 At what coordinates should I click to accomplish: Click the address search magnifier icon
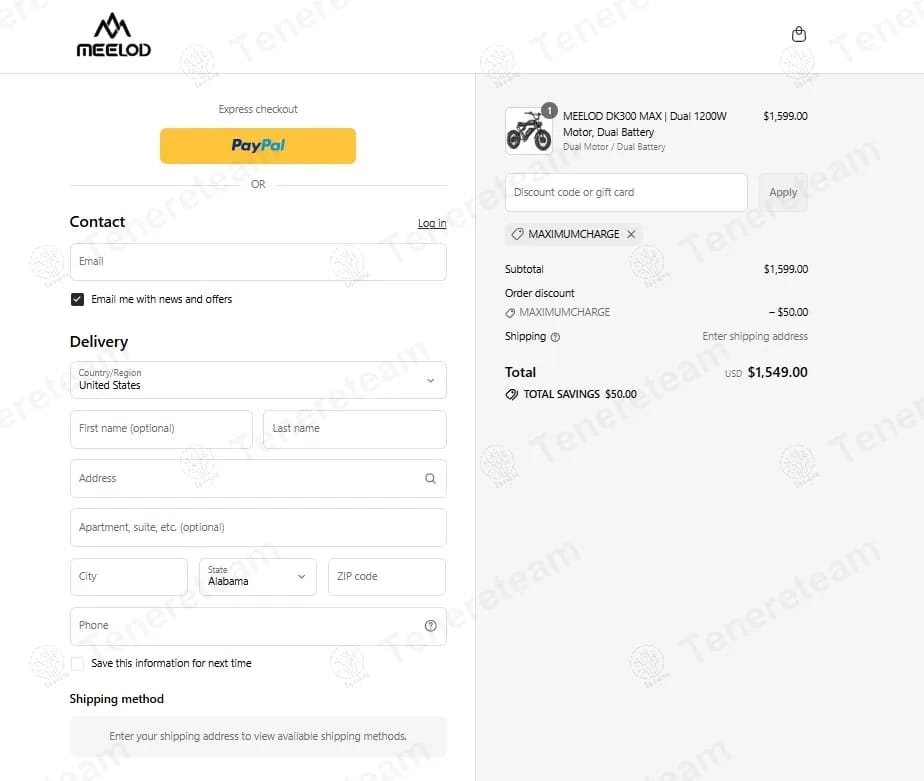point(430,479)
